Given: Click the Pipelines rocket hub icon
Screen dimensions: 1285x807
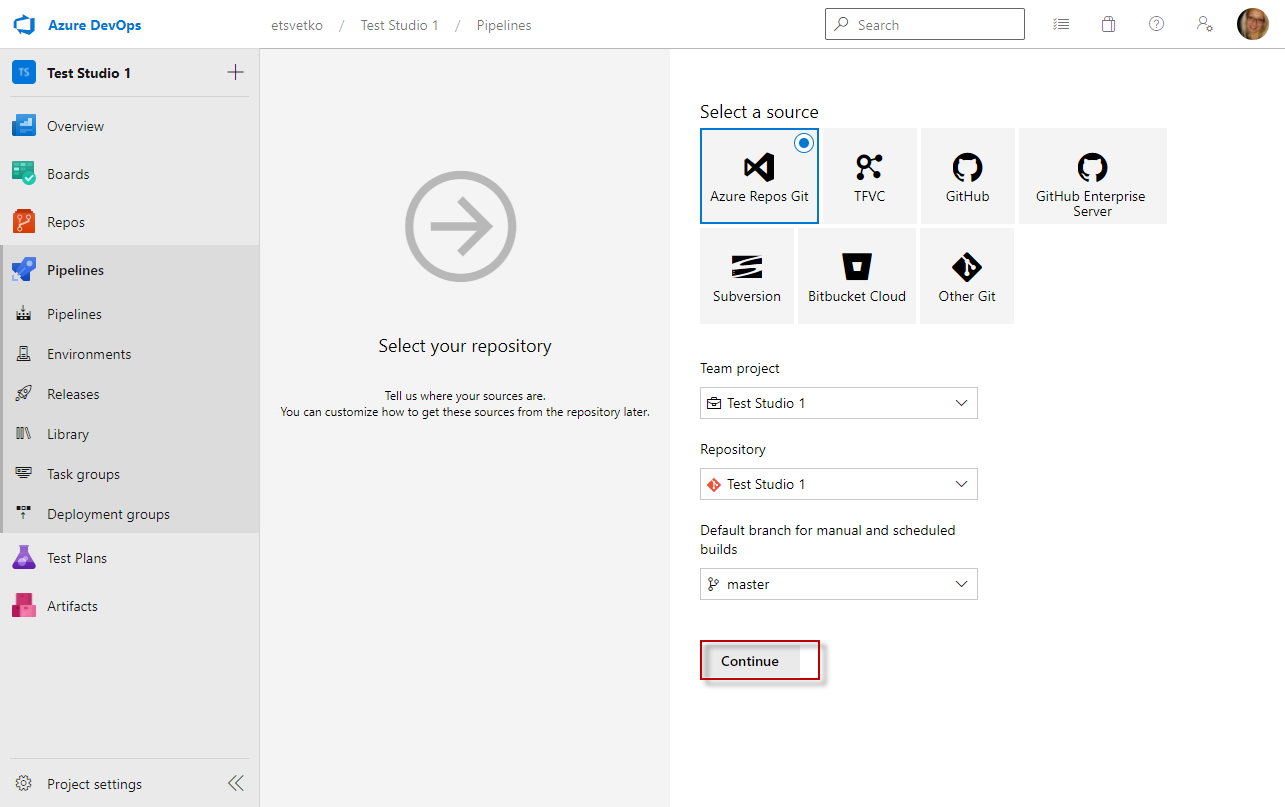Looking at the screenshot, I should coord(24,270).
